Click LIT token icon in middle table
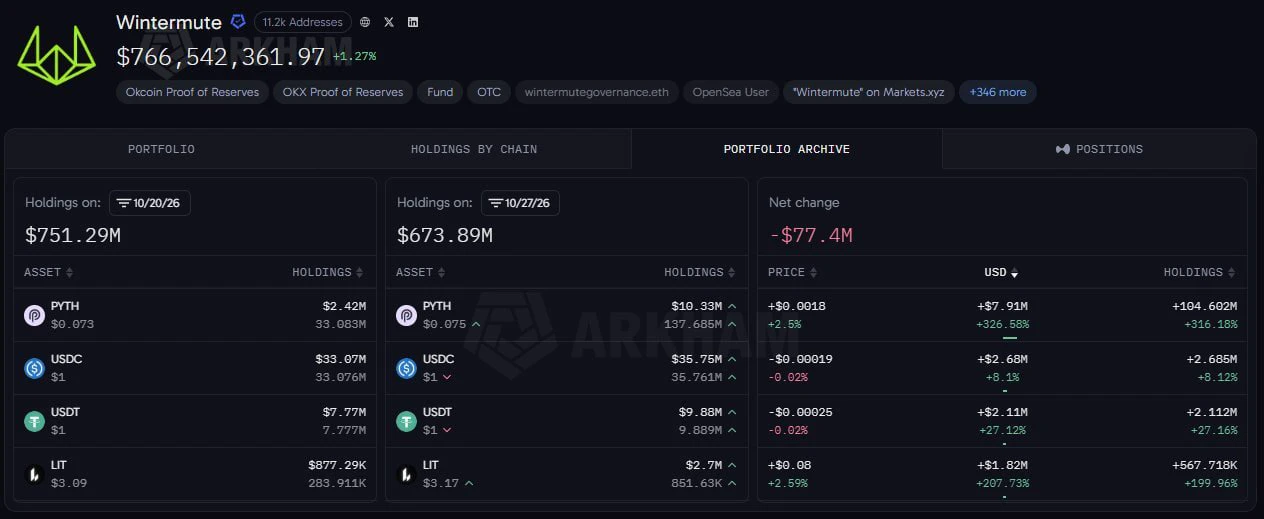 (406, 474)
